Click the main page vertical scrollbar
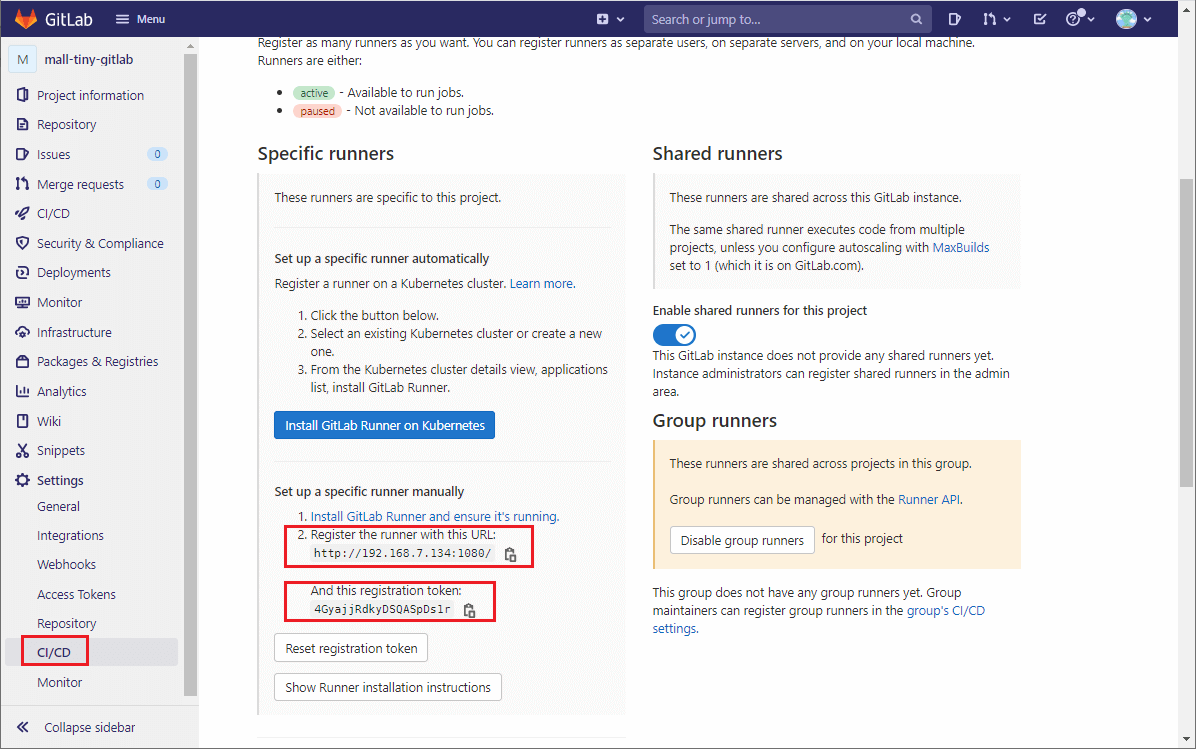1196x749 pixels. tap(1186, 333)
